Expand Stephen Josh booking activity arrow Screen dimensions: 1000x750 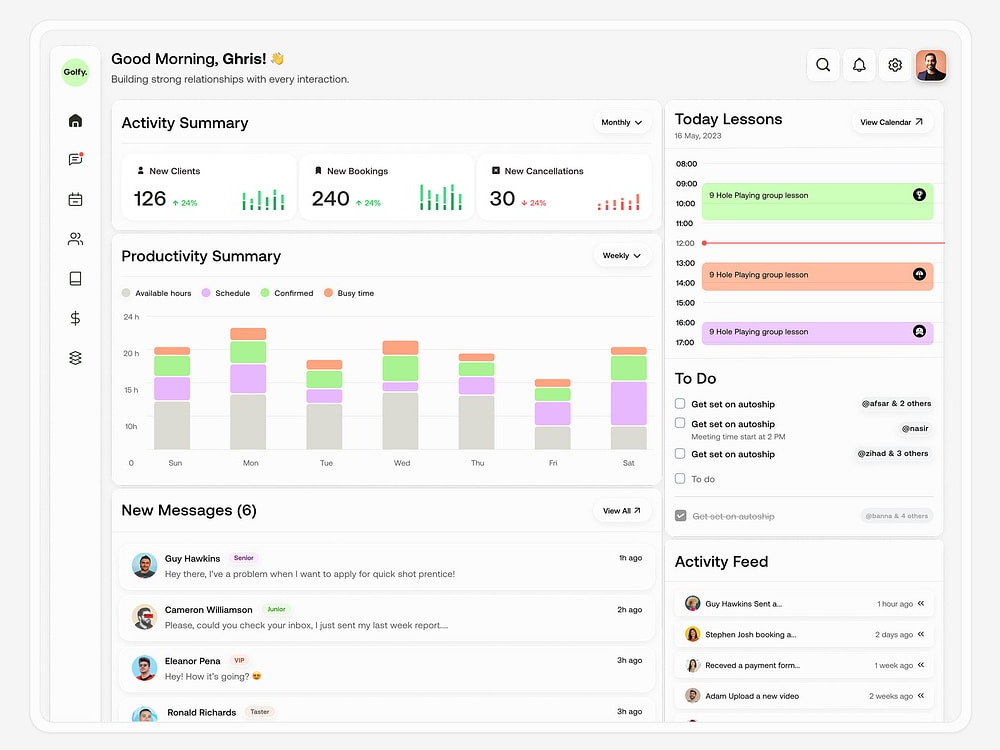pos(921,635)
